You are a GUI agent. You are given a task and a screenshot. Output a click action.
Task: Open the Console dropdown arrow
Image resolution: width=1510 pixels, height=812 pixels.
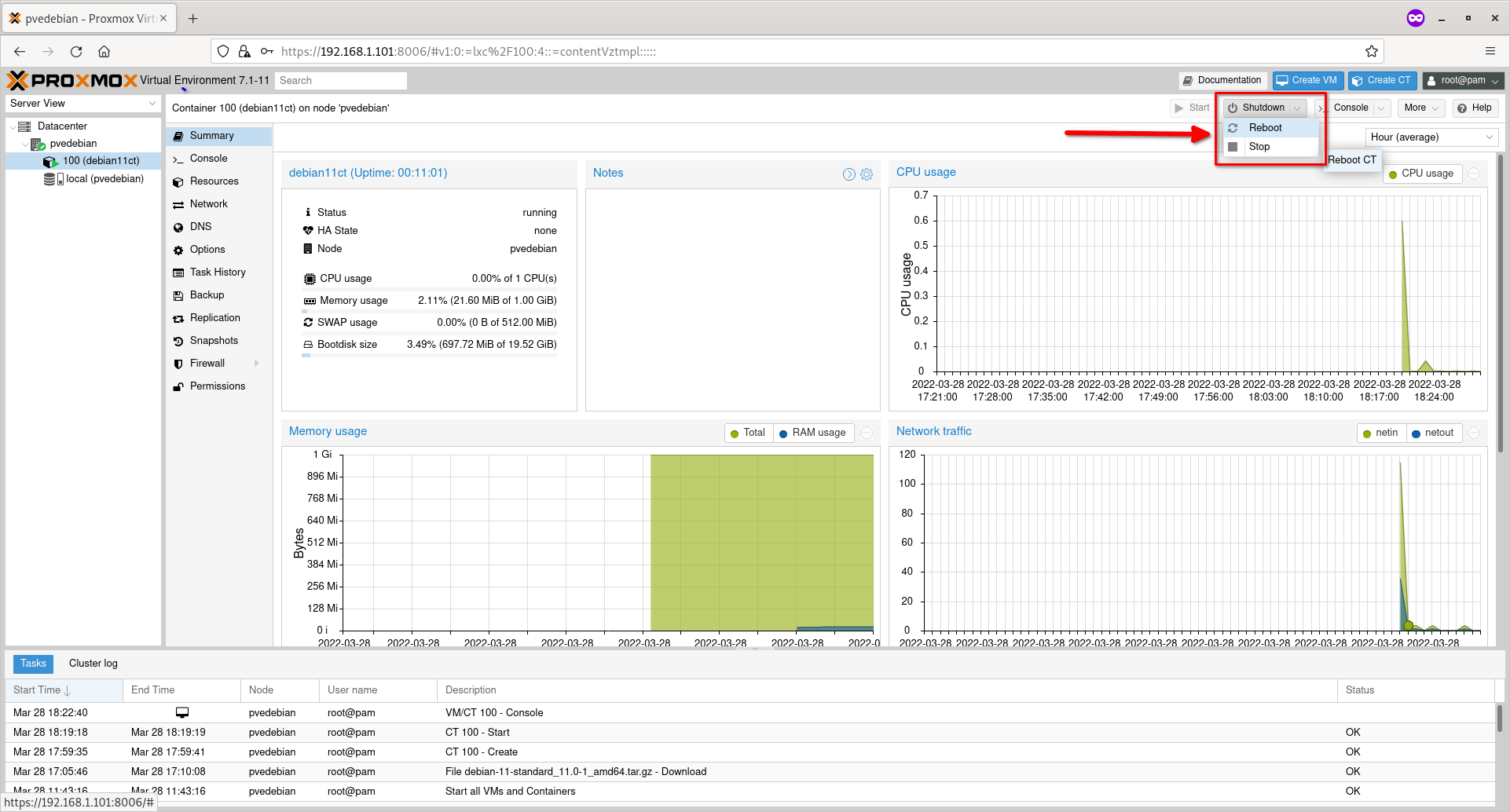point(1382,108)
